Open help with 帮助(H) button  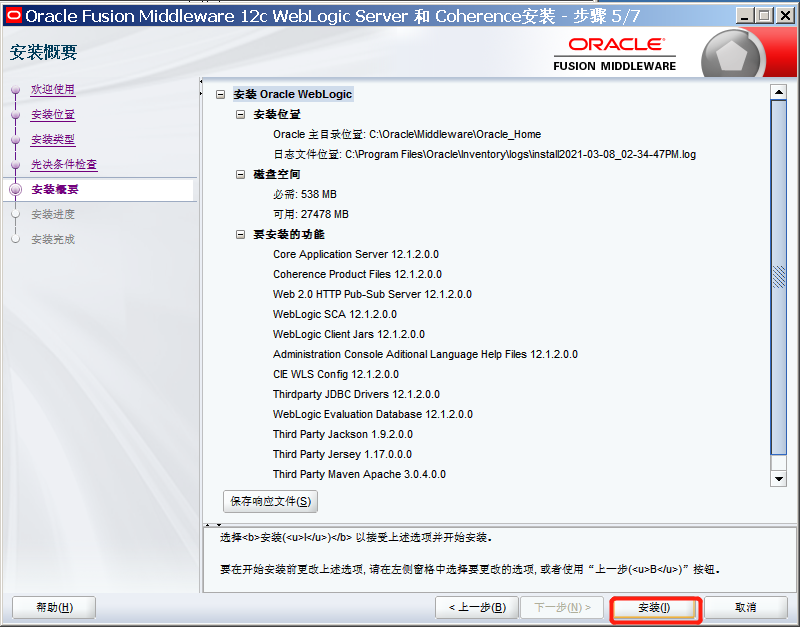[x=54, y=608]
